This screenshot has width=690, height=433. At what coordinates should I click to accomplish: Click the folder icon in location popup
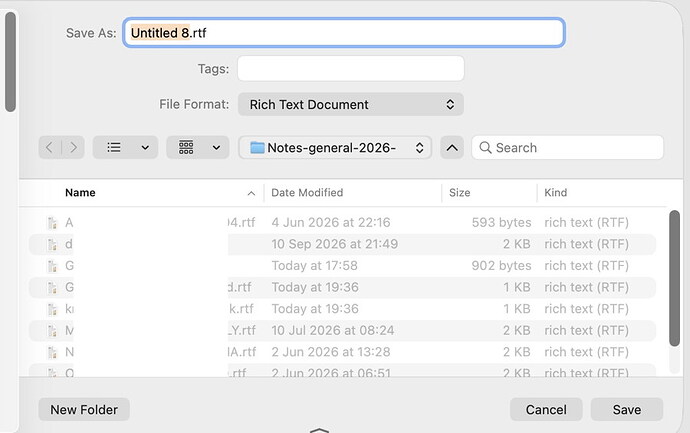(257, 147)
